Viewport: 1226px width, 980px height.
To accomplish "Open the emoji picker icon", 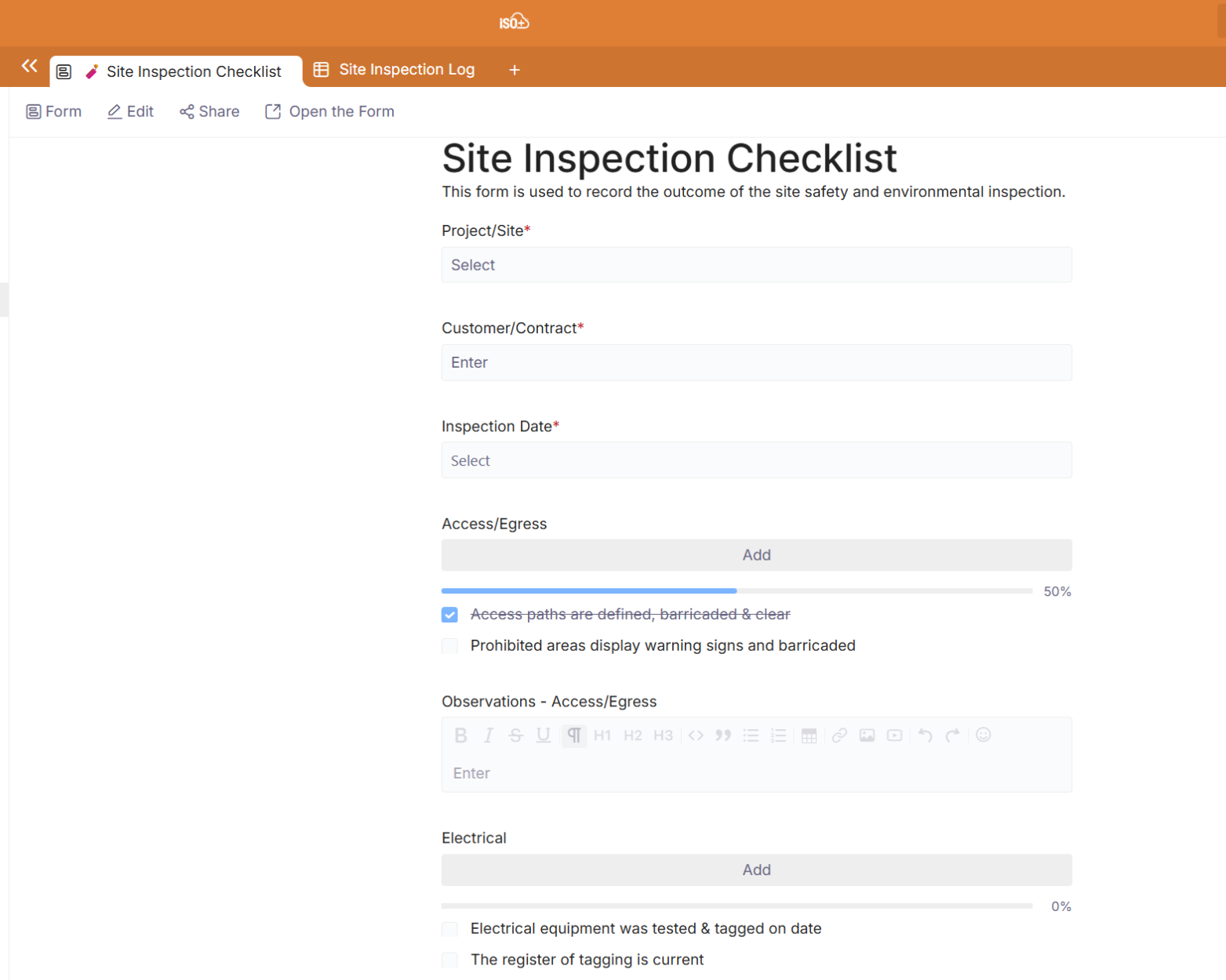I will [x=983, y=735].
